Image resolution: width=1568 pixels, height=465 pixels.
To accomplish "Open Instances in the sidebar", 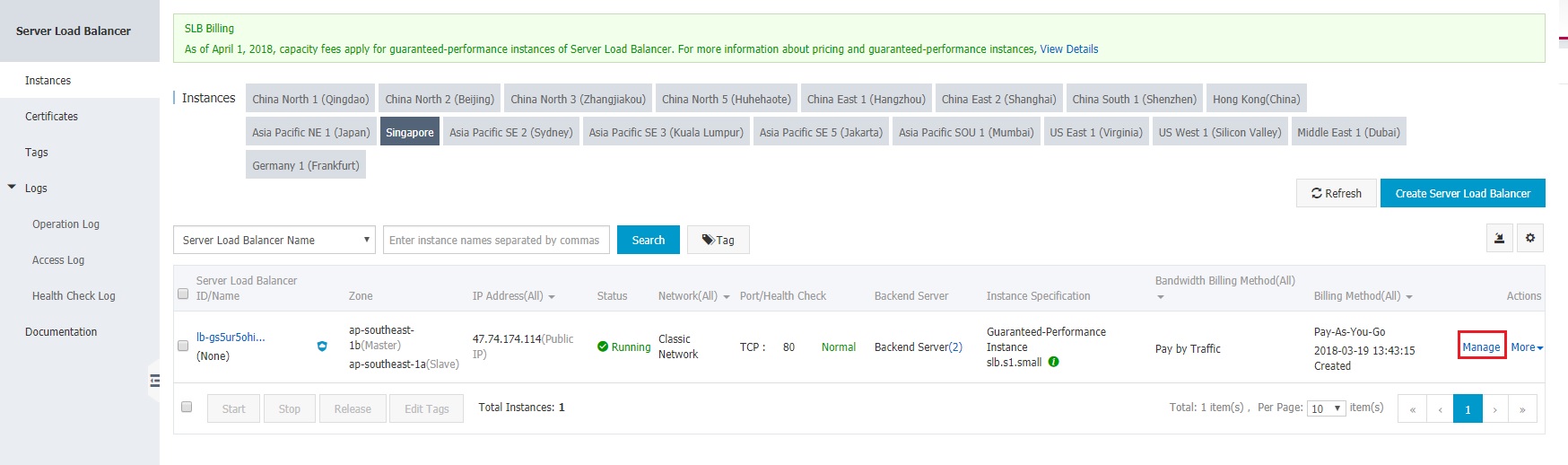I will coord(80,80).
